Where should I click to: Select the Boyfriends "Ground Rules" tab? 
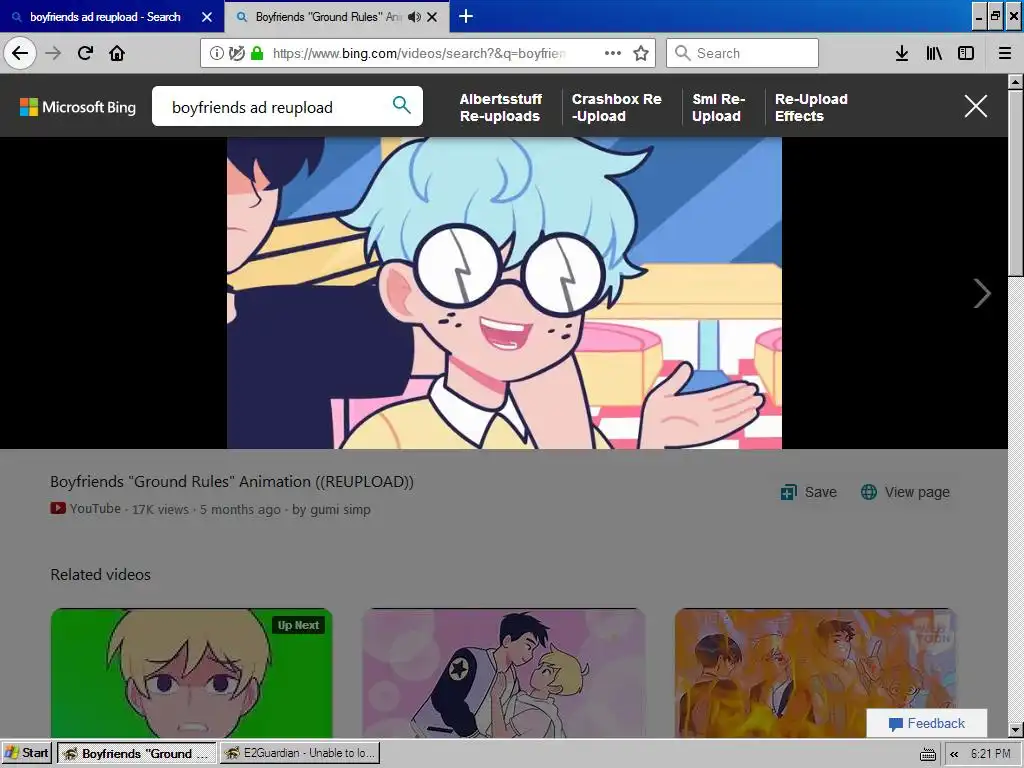pyautogui.click(x=327, y=17)
